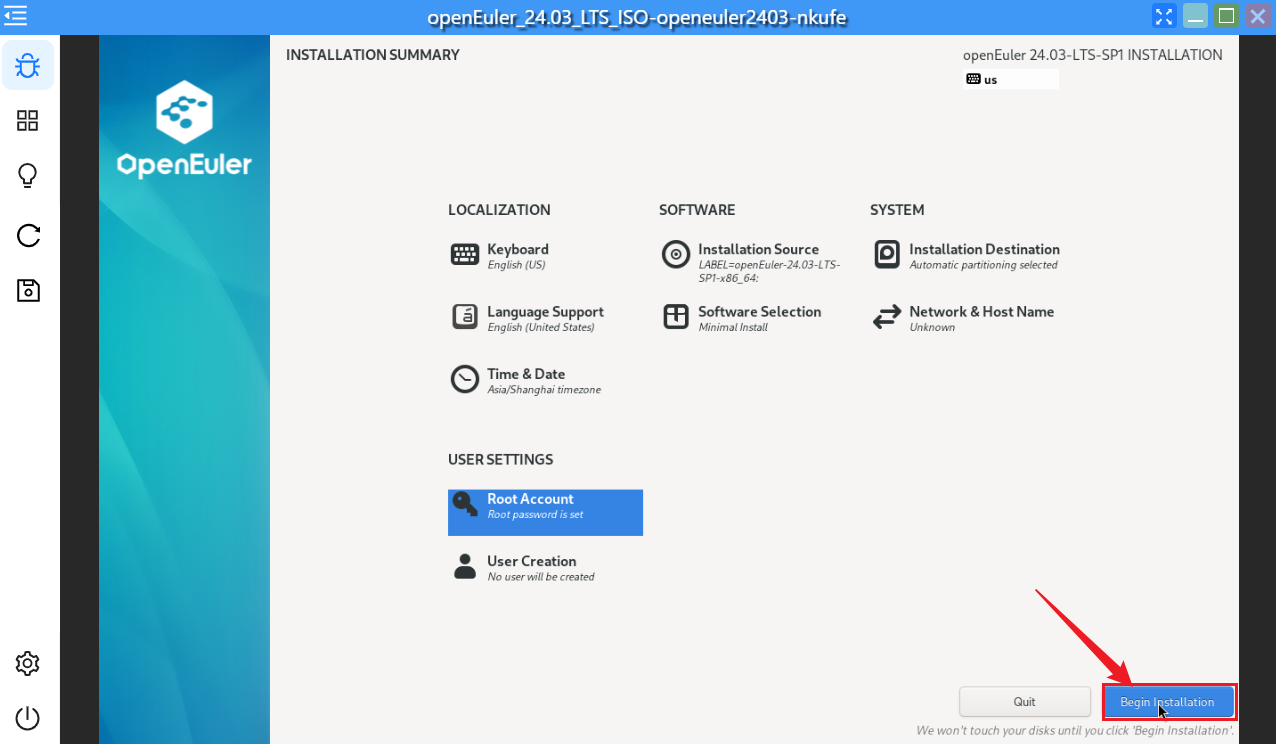Click 'Root password is set' text
This screenshot has height=744, width=1276.
click(x=535, y=514)
